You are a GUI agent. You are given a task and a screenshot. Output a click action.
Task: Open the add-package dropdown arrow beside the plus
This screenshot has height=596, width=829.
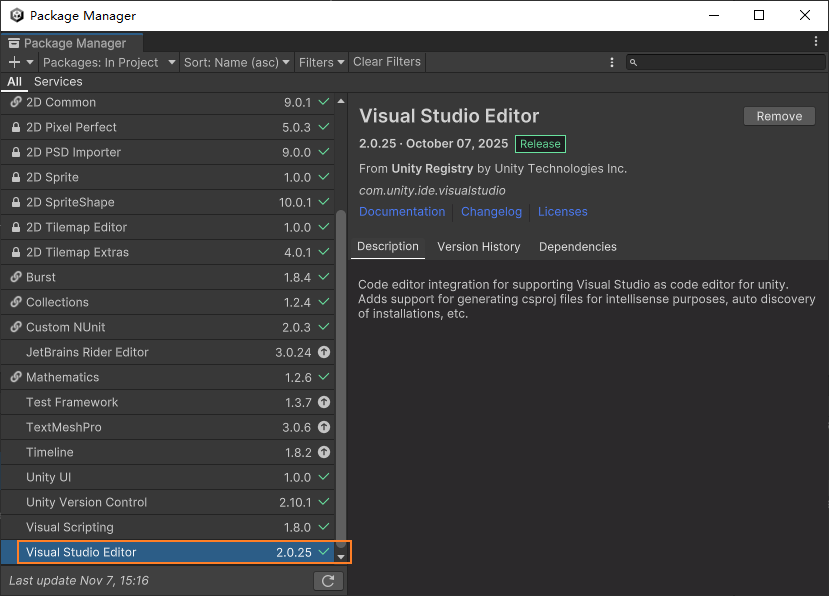click(30, 62)
